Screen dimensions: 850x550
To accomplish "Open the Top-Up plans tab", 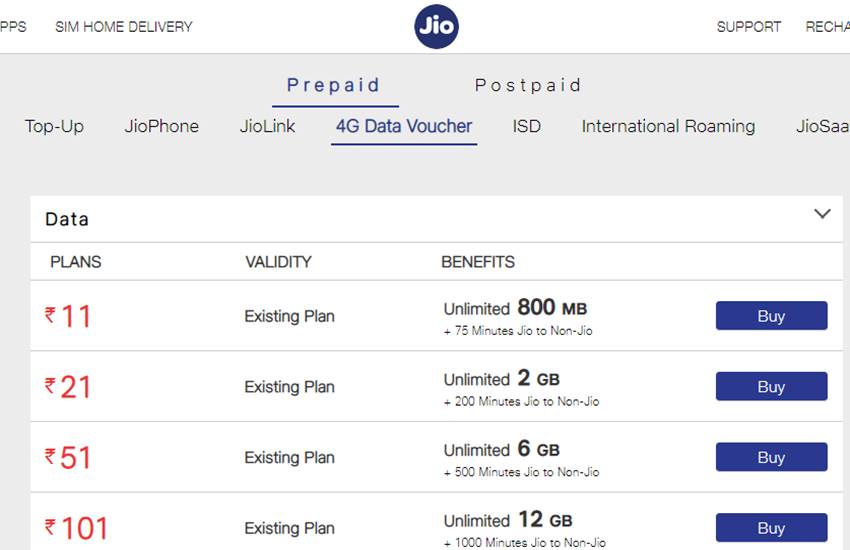I will (x=54, y=126).
